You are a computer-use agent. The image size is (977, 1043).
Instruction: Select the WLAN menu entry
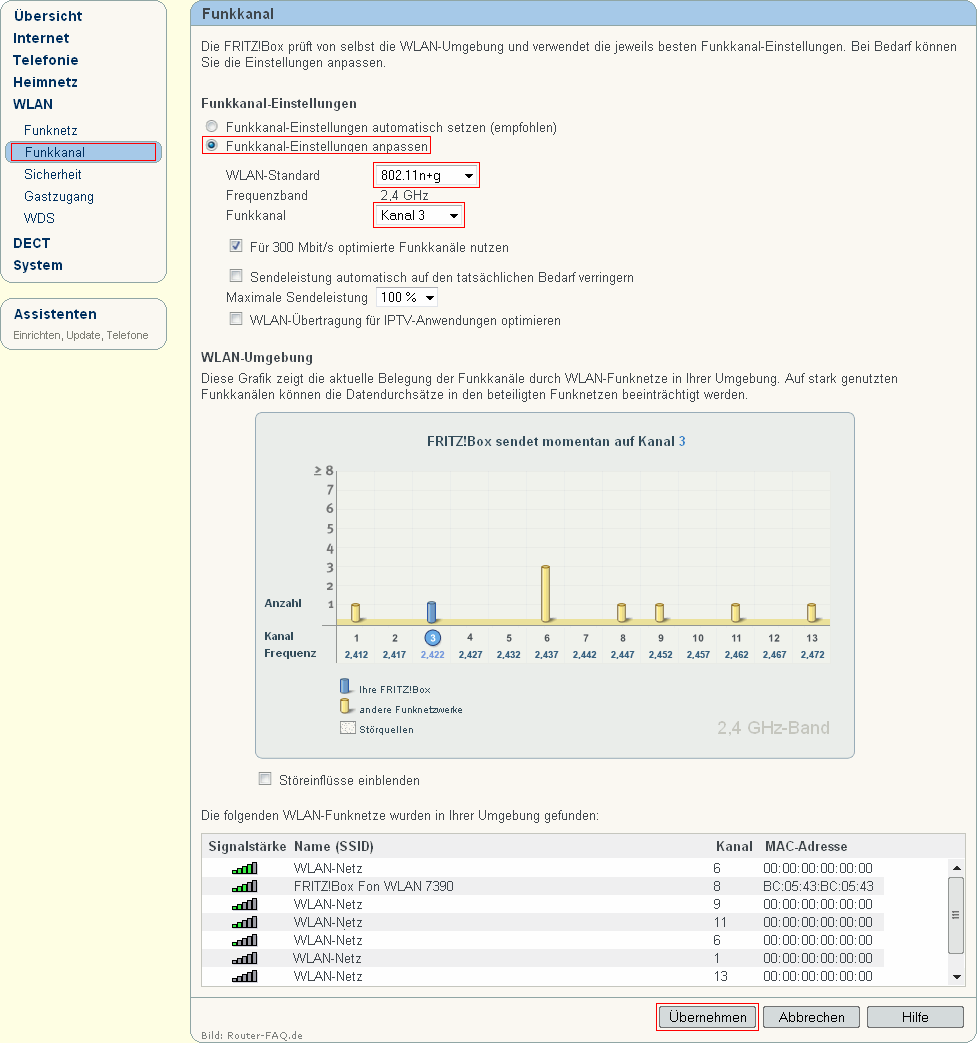coord(33,104)
